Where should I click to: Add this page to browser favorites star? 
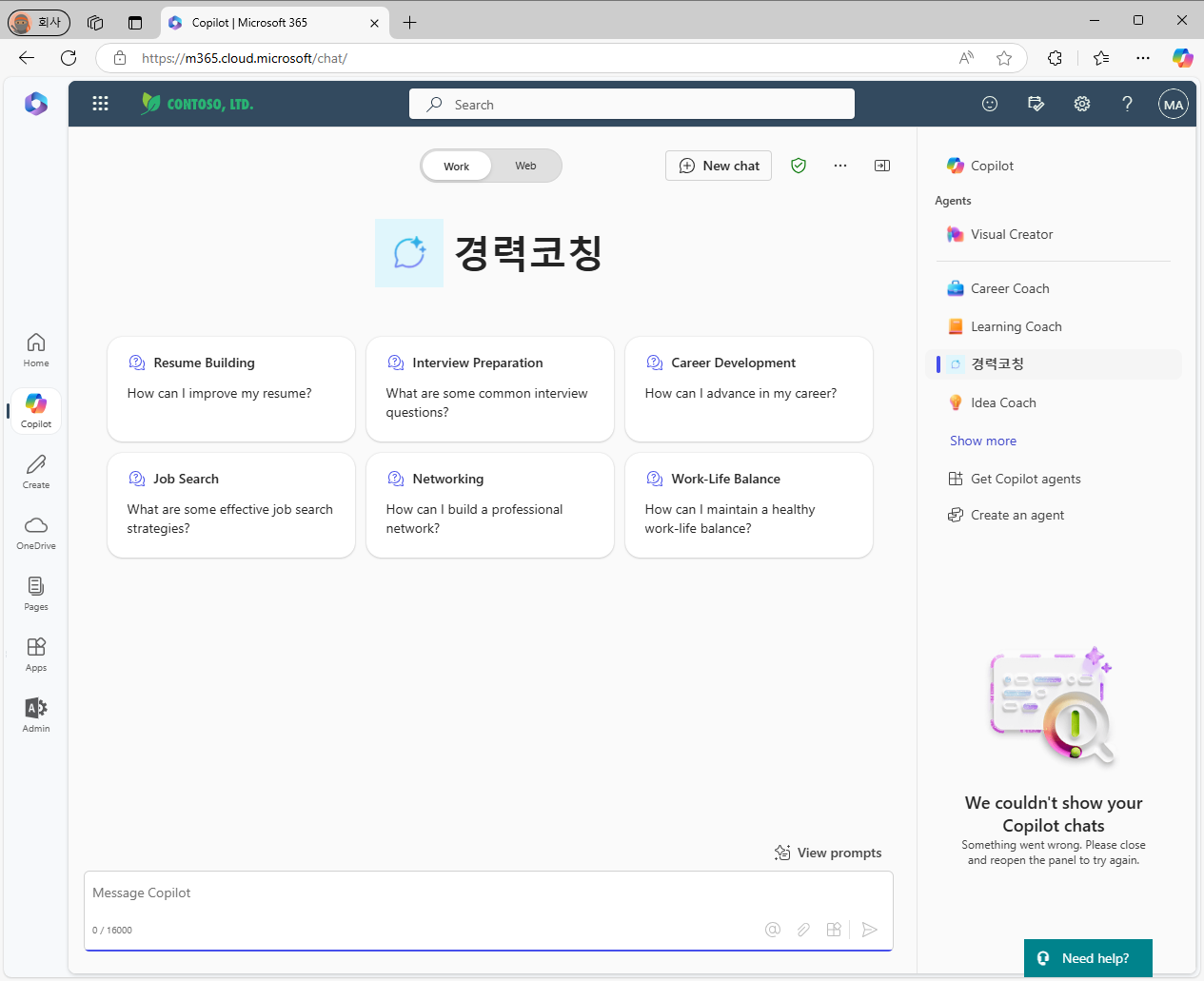point(1004,58)
